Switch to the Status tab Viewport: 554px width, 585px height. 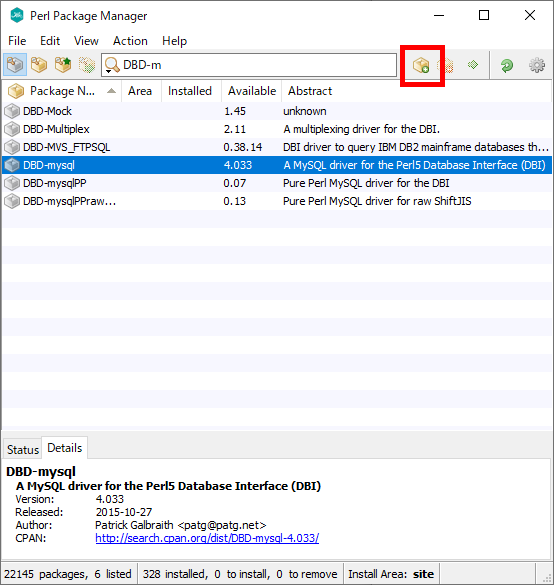(x=23, y=449)
